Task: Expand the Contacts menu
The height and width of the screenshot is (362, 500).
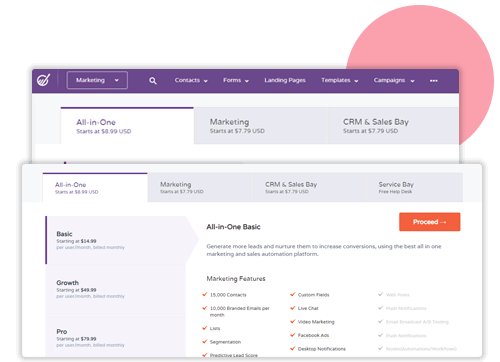Action: (x=191, y=80)
